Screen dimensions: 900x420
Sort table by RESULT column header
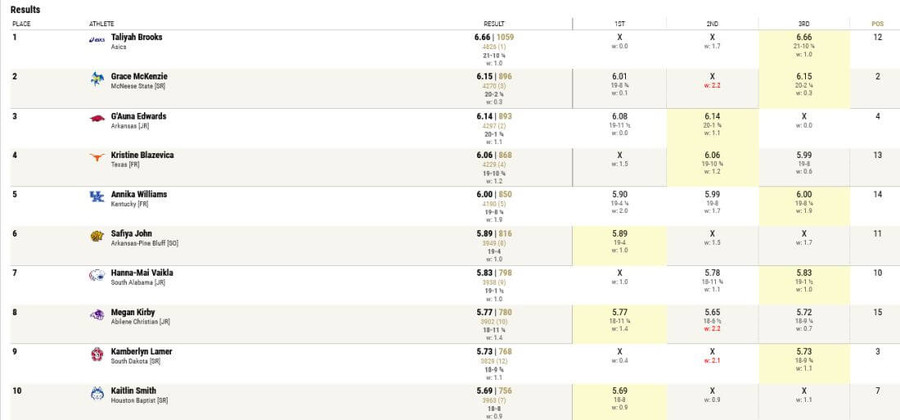[x=494, y=24]
